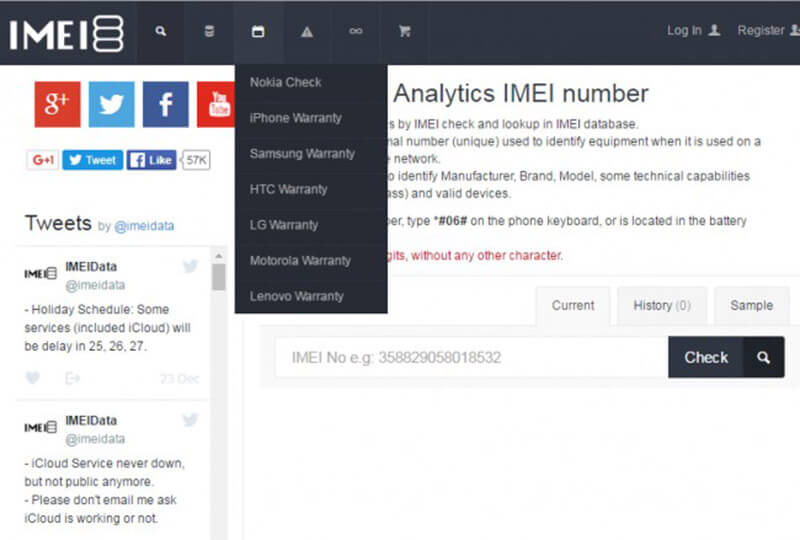This screenshot has width=800, height=540.
Task: Select Samsung Warranty from the menu
Action: 302,154
